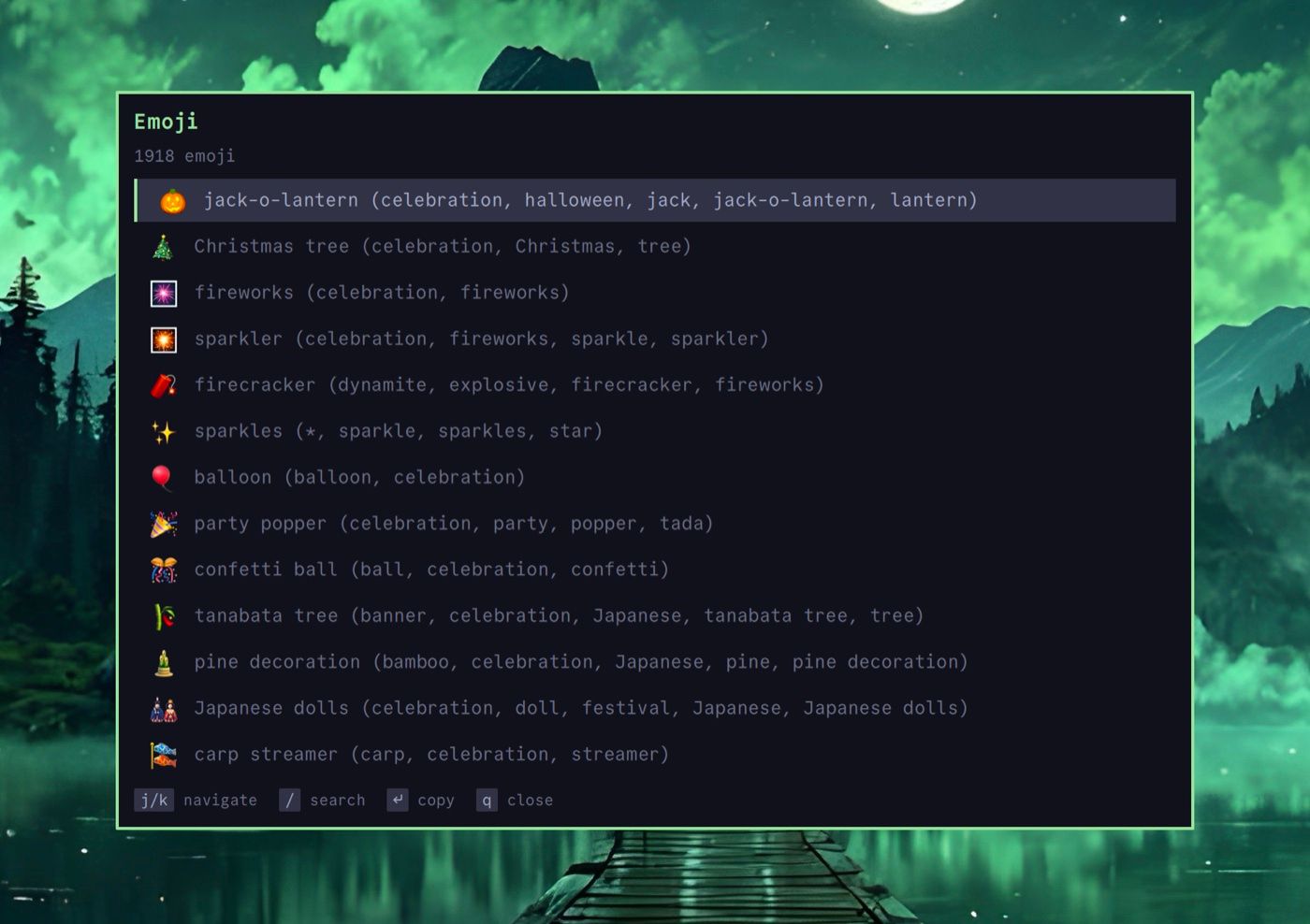Image resolution: width=1310 pixels, height=924 pixels.
Task: Click the tanabata tree emoji icon
Action: tap(164, 616)
